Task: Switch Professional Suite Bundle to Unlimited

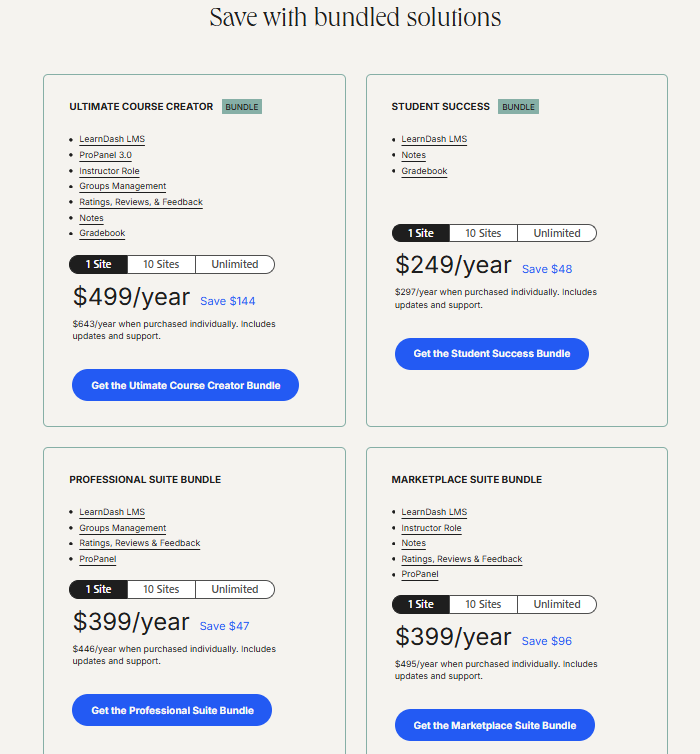Action: click(234, 589)
